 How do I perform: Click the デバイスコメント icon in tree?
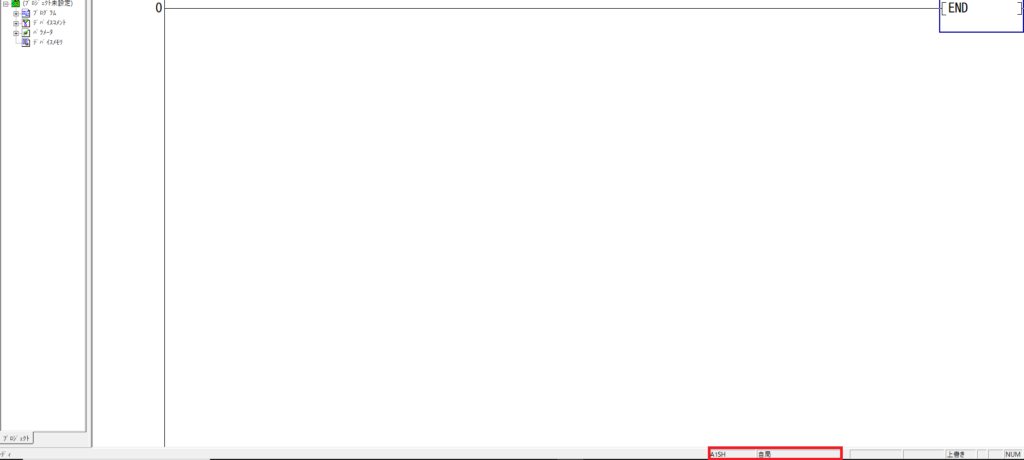(x=25, y=23)
